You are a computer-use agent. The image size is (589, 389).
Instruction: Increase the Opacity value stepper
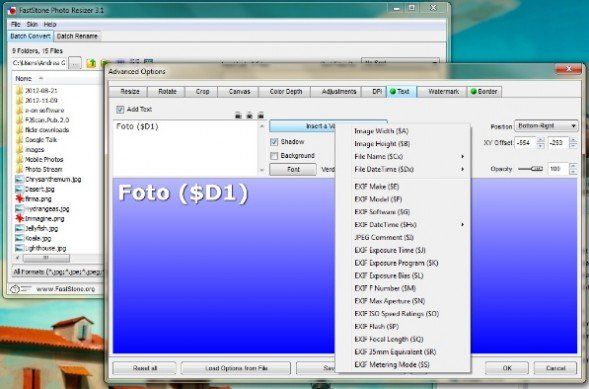pyautogui.click(x=573, y=166)
